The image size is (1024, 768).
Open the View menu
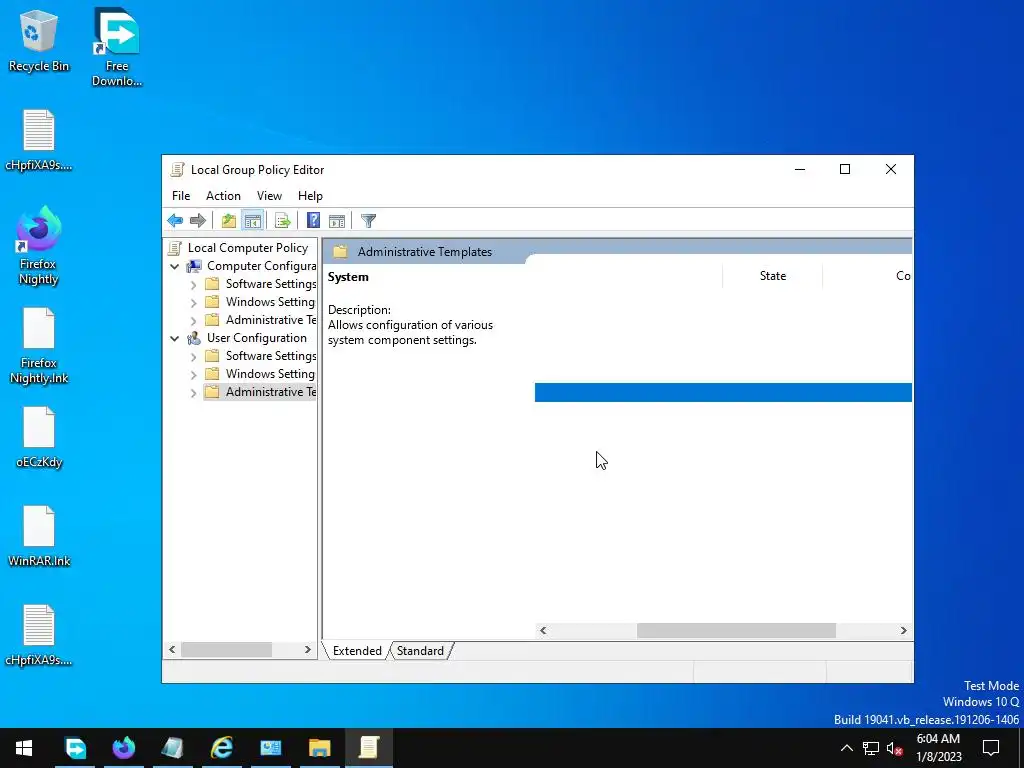pyautogui.click(x=269, y=196)
